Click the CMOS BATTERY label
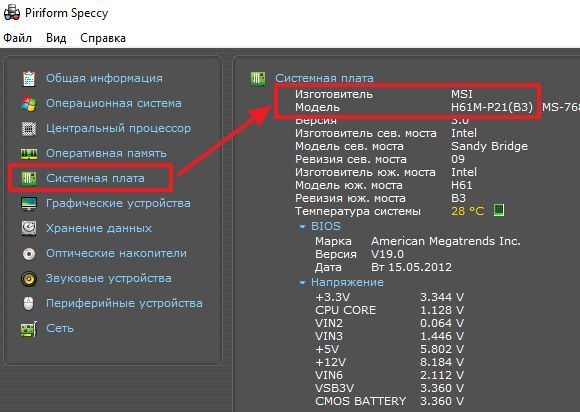This screenshot has width=580, height=412. pos(360,401)
